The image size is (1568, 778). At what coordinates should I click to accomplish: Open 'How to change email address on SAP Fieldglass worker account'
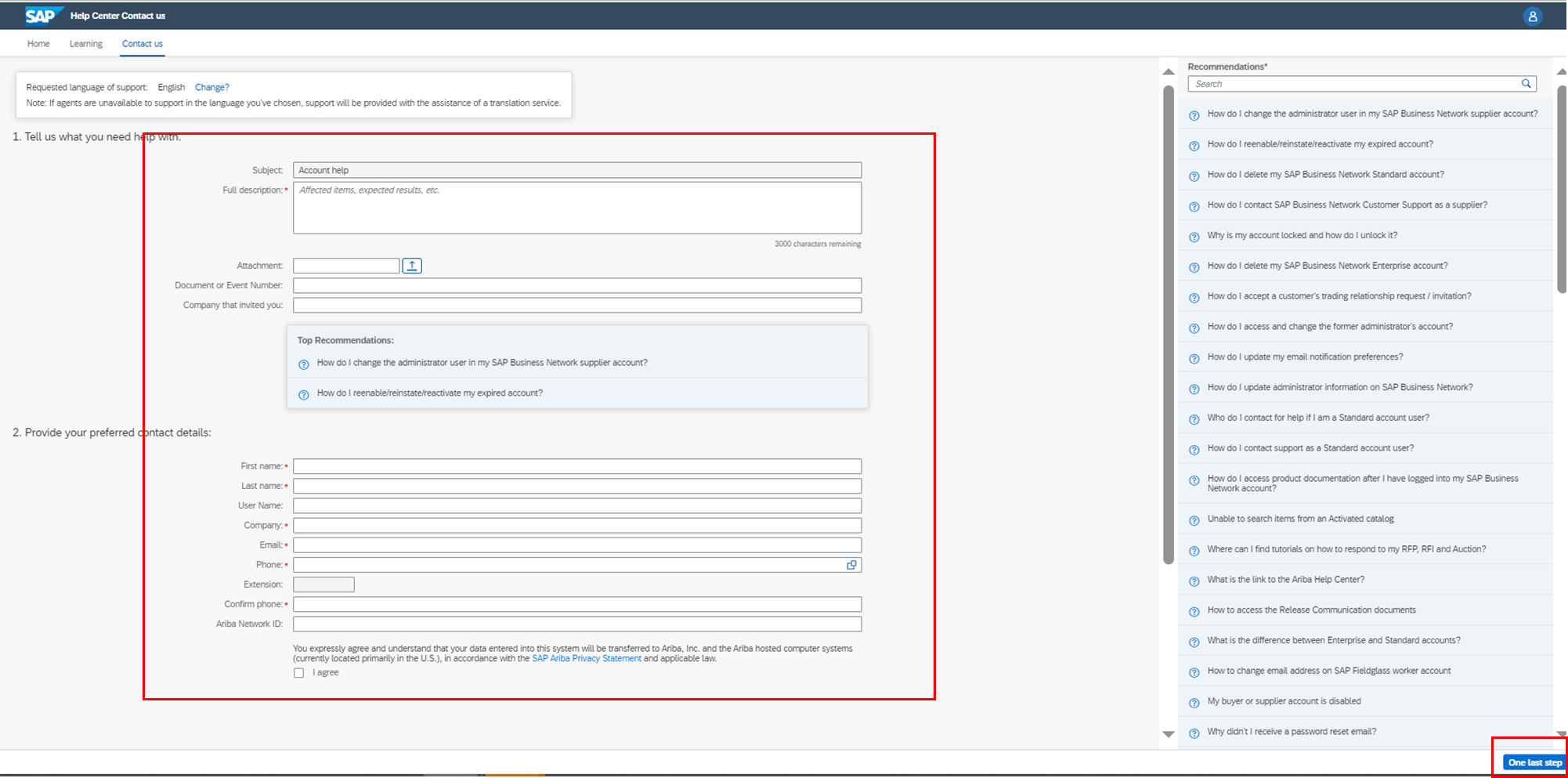coord(1328,671)
